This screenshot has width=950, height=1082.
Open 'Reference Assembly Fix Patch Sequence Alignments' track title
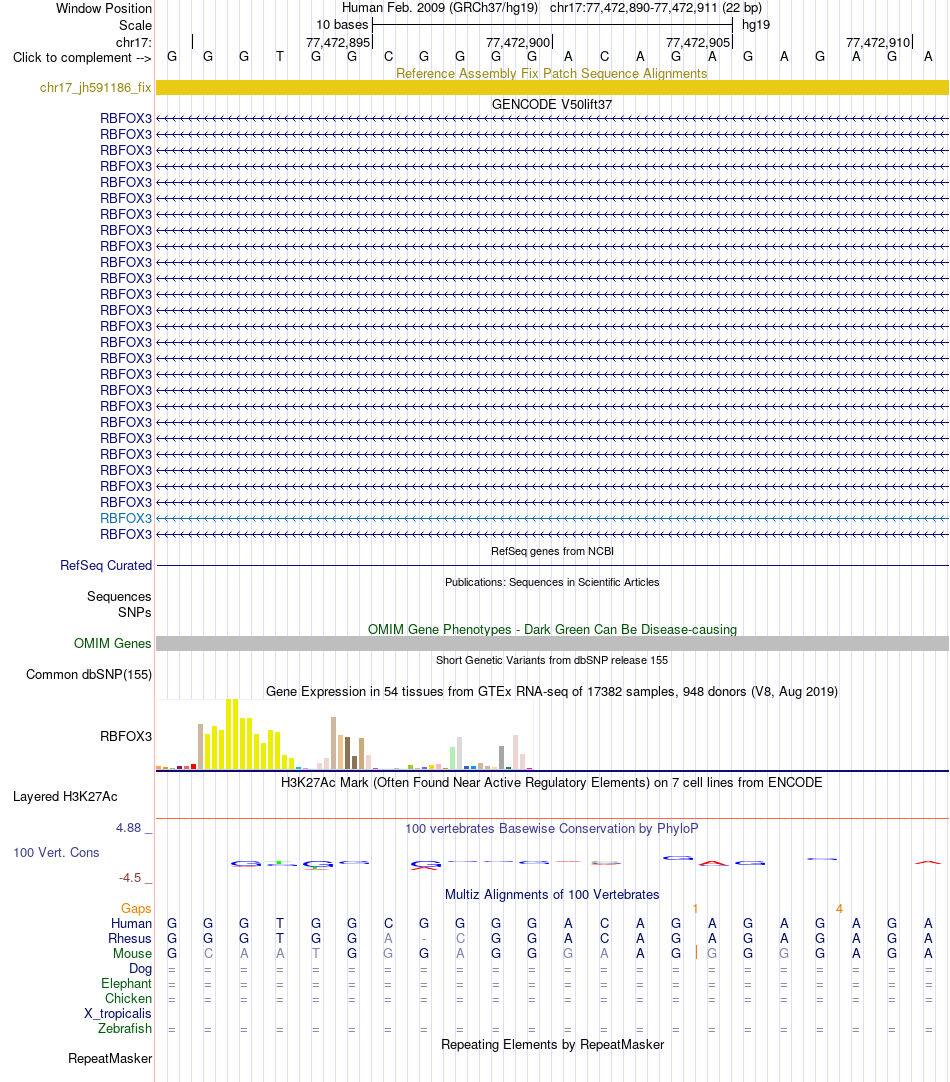coord(551,74)
